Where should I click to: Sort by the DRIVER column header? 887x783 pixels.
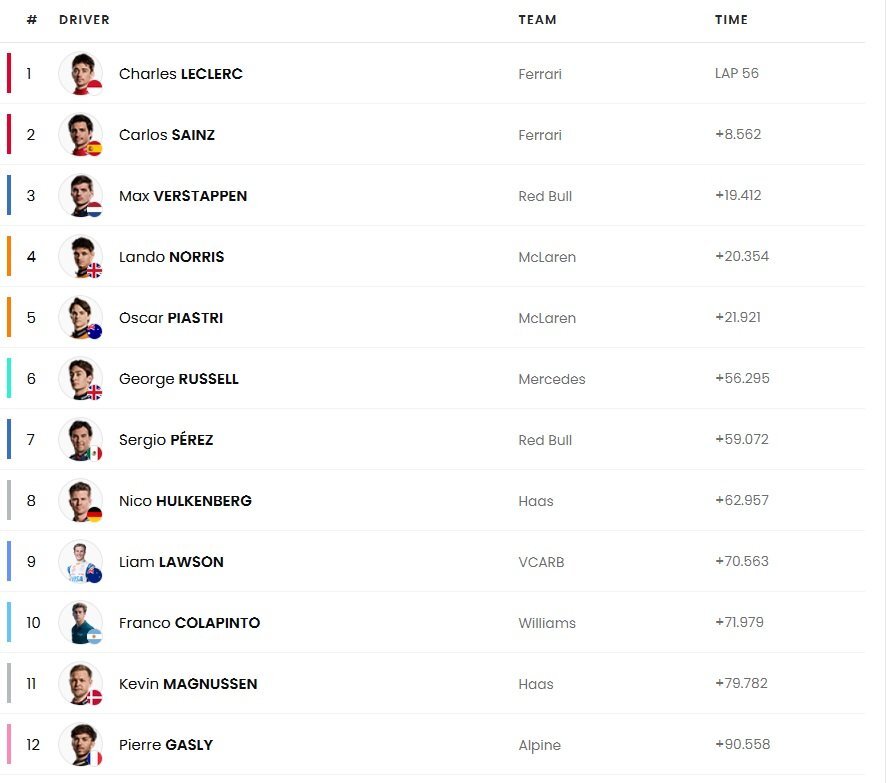84,20
